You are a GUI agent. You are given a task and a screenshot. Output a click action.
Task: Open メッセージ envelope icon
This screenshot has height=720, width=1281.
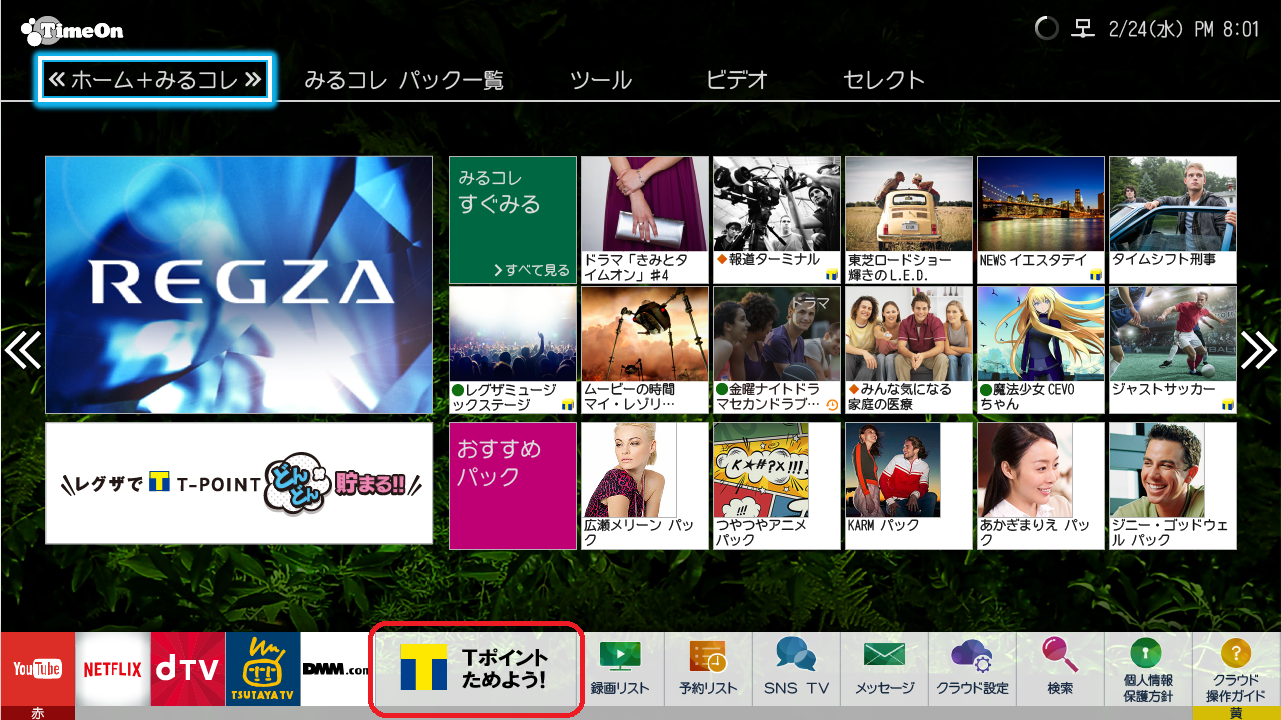tap(884, 668)
